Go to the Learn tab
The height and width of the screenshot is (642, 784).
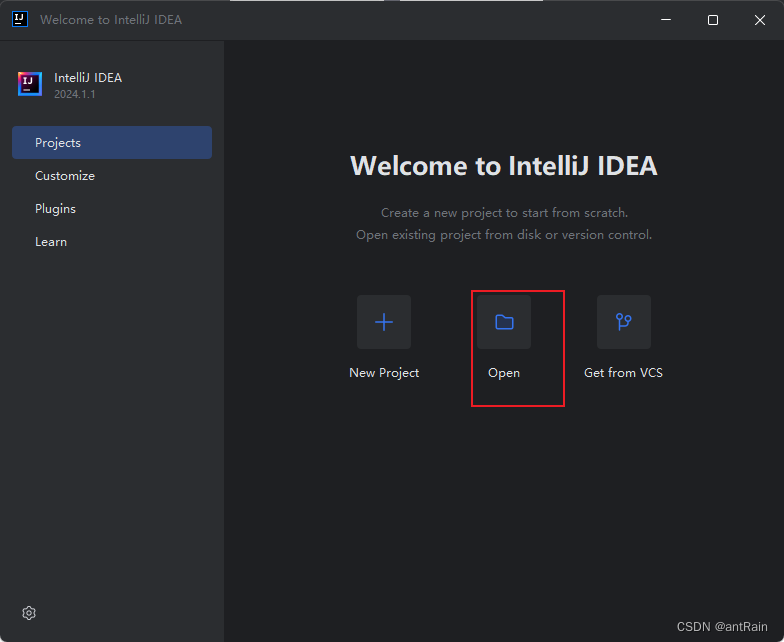pos(112,242)
